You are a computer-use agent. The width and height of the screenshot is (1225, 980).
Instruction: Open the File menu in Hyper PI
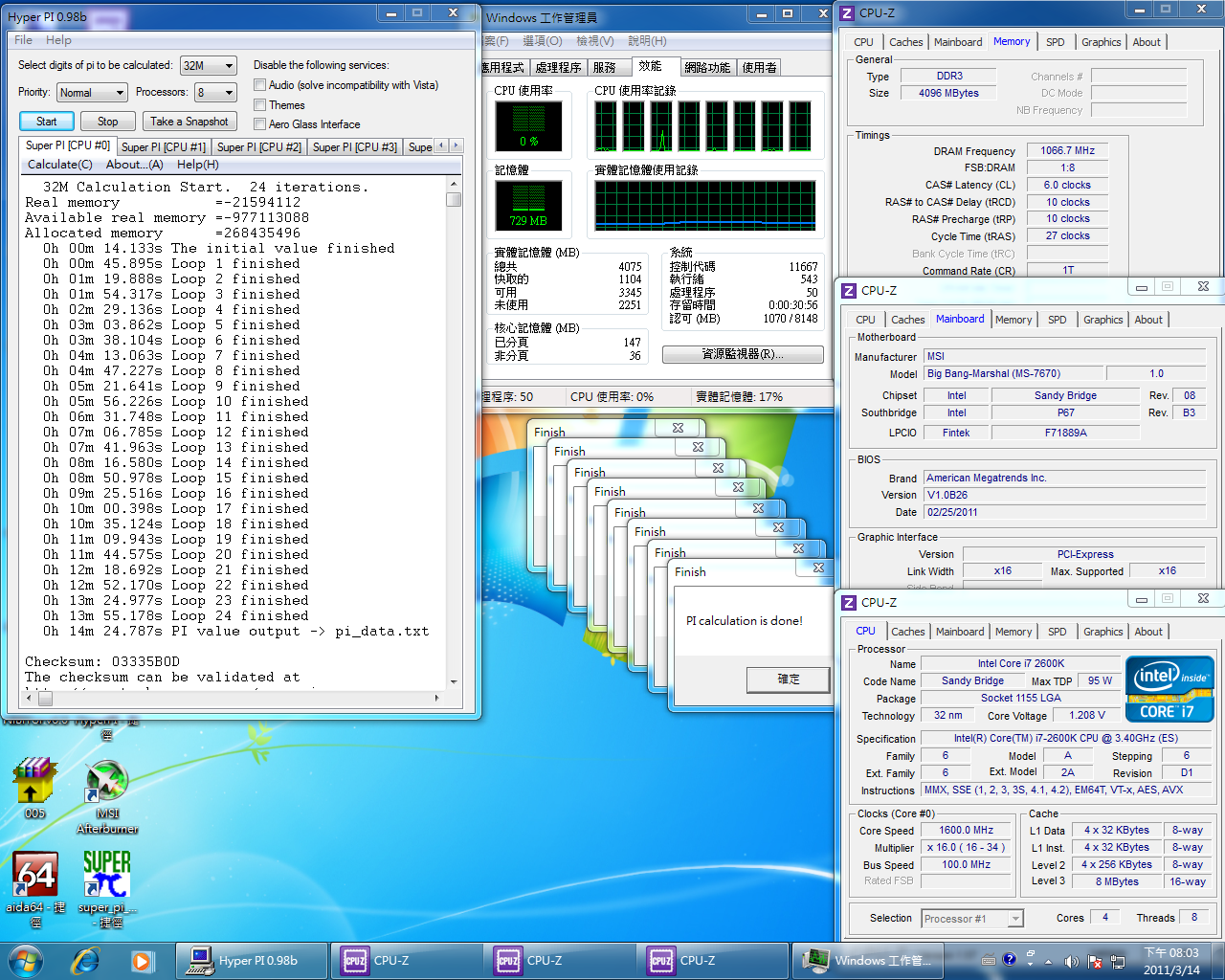[24, 40]
